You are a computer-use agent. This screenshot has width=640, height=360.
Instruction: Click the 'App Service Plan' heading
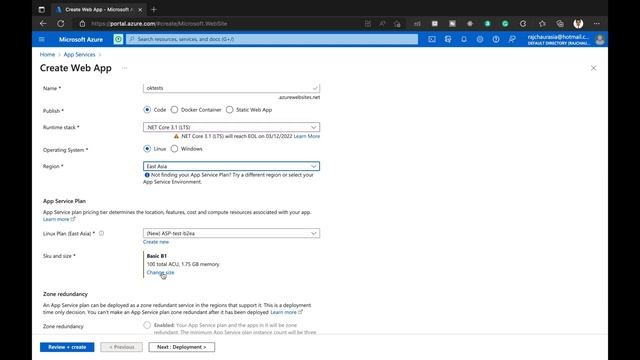coord(64,201)
